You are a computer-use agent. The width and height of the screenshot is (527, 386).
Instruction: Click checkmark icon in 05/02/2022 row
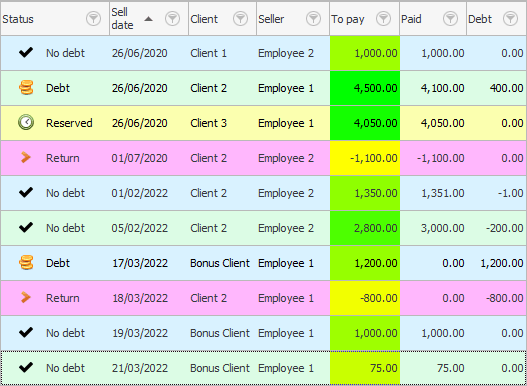(x=26, y=228)
